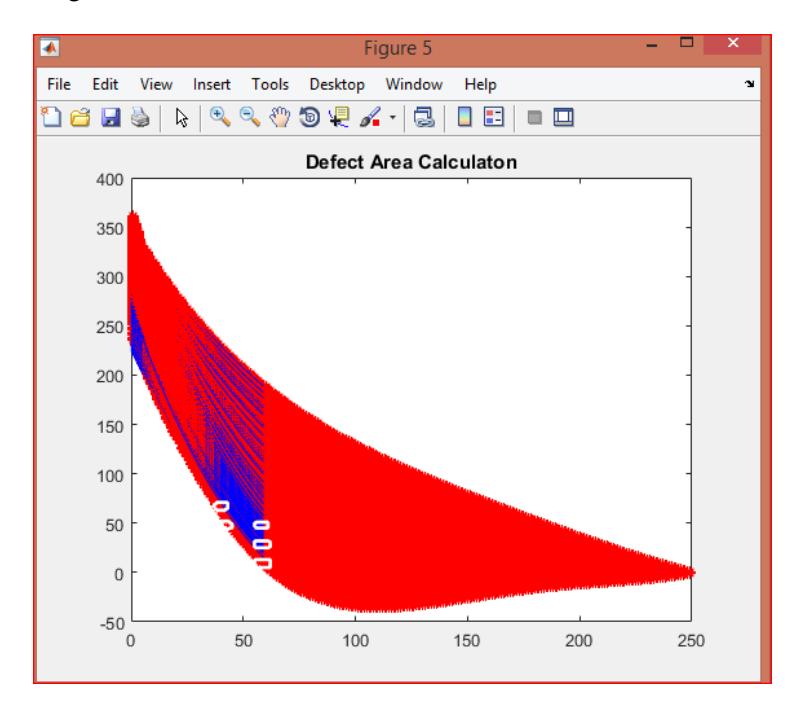Close the Figure 5 window
The image size is (805, 717).
pos(733,44)
